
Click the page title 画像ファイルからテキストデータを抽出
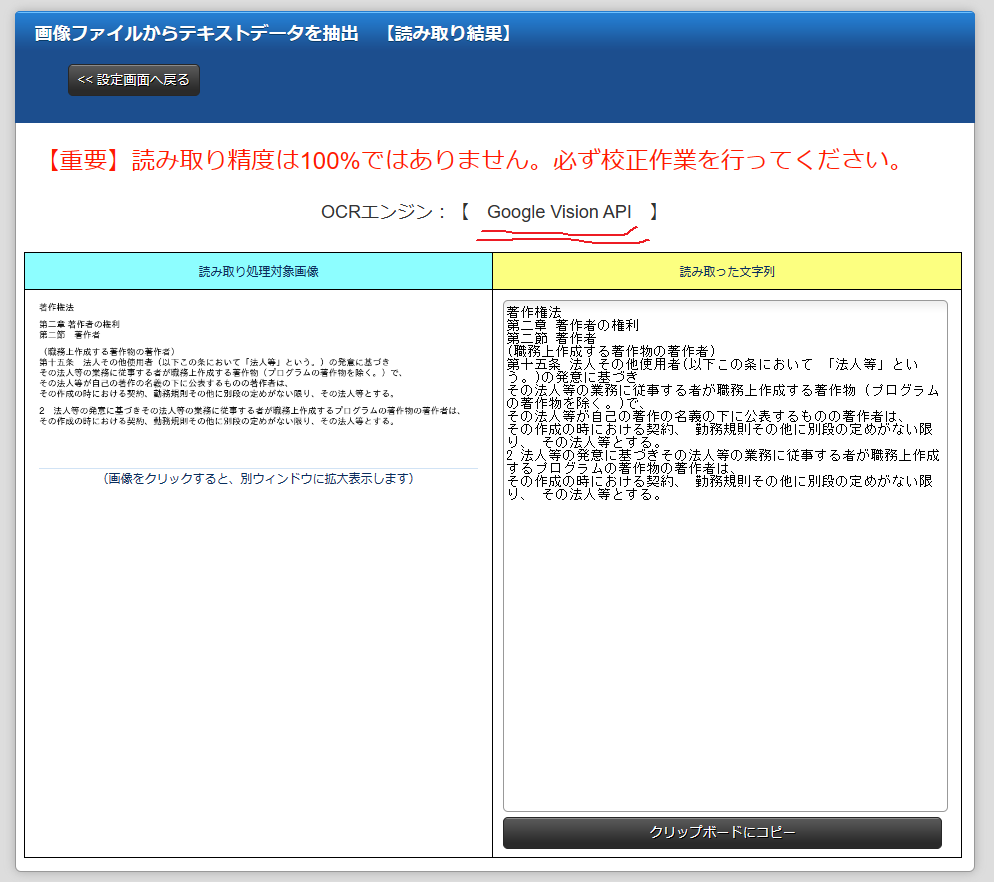click(x=196, y=33)
